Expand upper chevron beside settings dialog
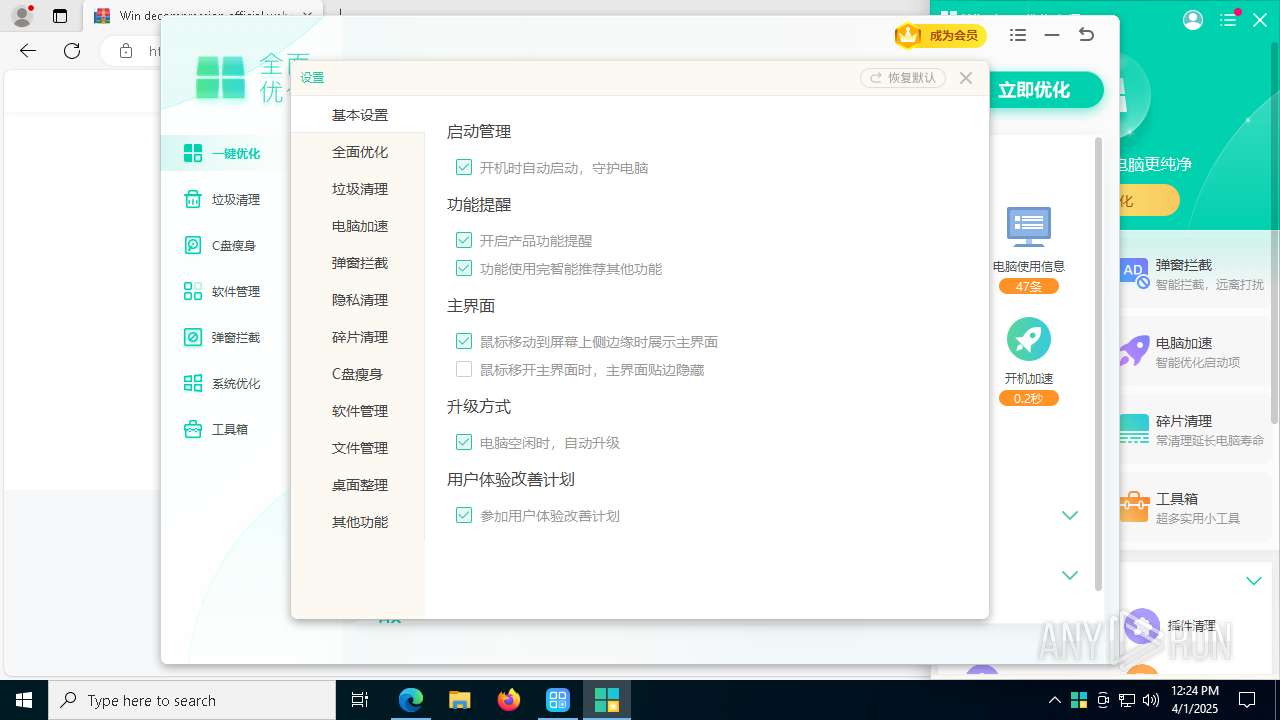Image resolution: width=1280 pixels, height=720 pixels. click(x=1070, y=516)
